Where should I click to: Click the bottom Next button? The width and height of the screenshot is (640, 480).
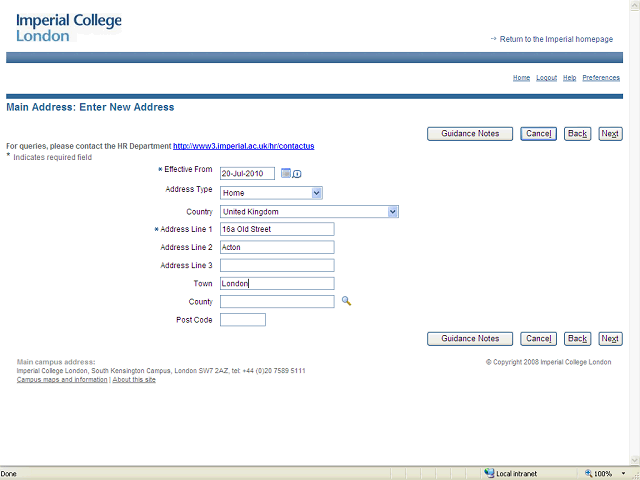[610, 339]
